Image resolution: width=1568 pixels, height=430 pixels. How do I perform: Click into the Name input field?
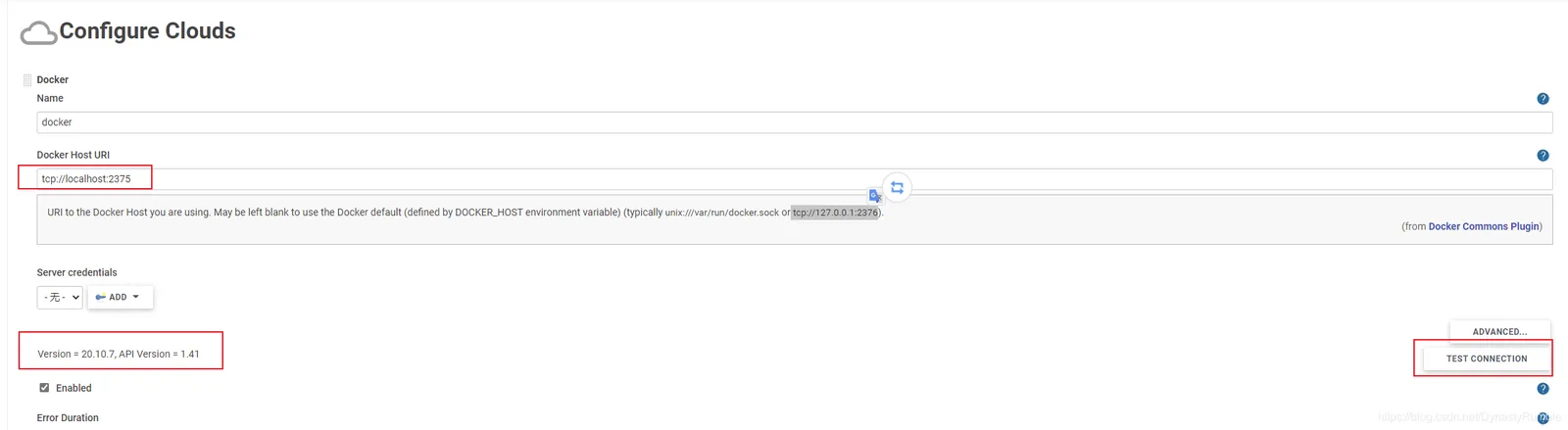coord(794,122)
